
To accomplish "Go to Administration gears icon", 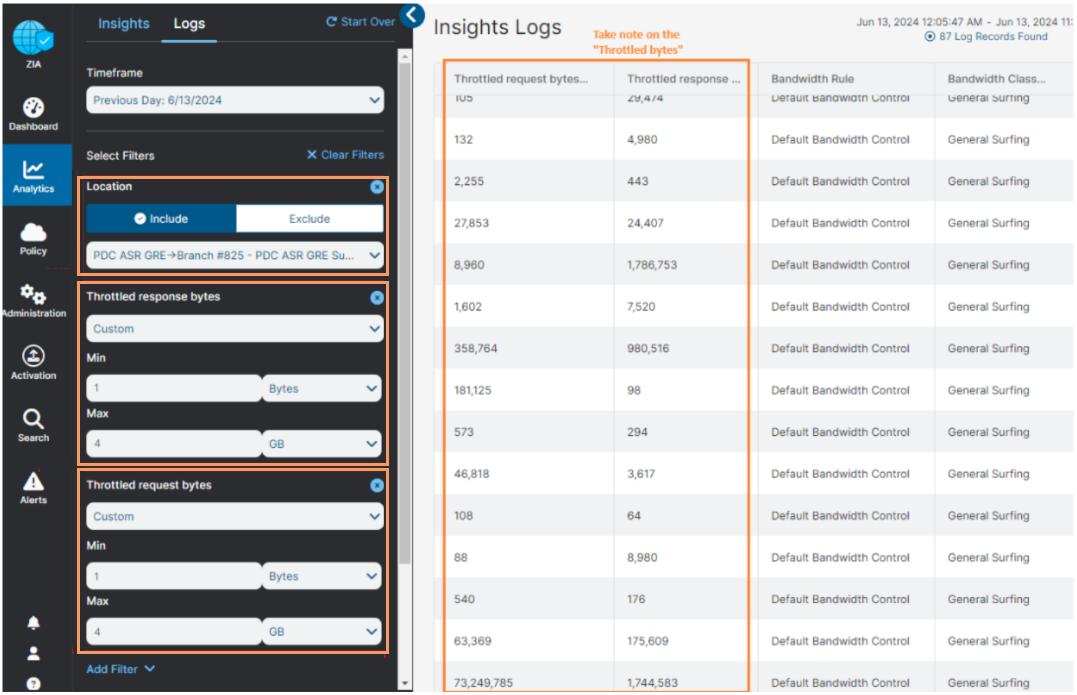I will 33,300.
